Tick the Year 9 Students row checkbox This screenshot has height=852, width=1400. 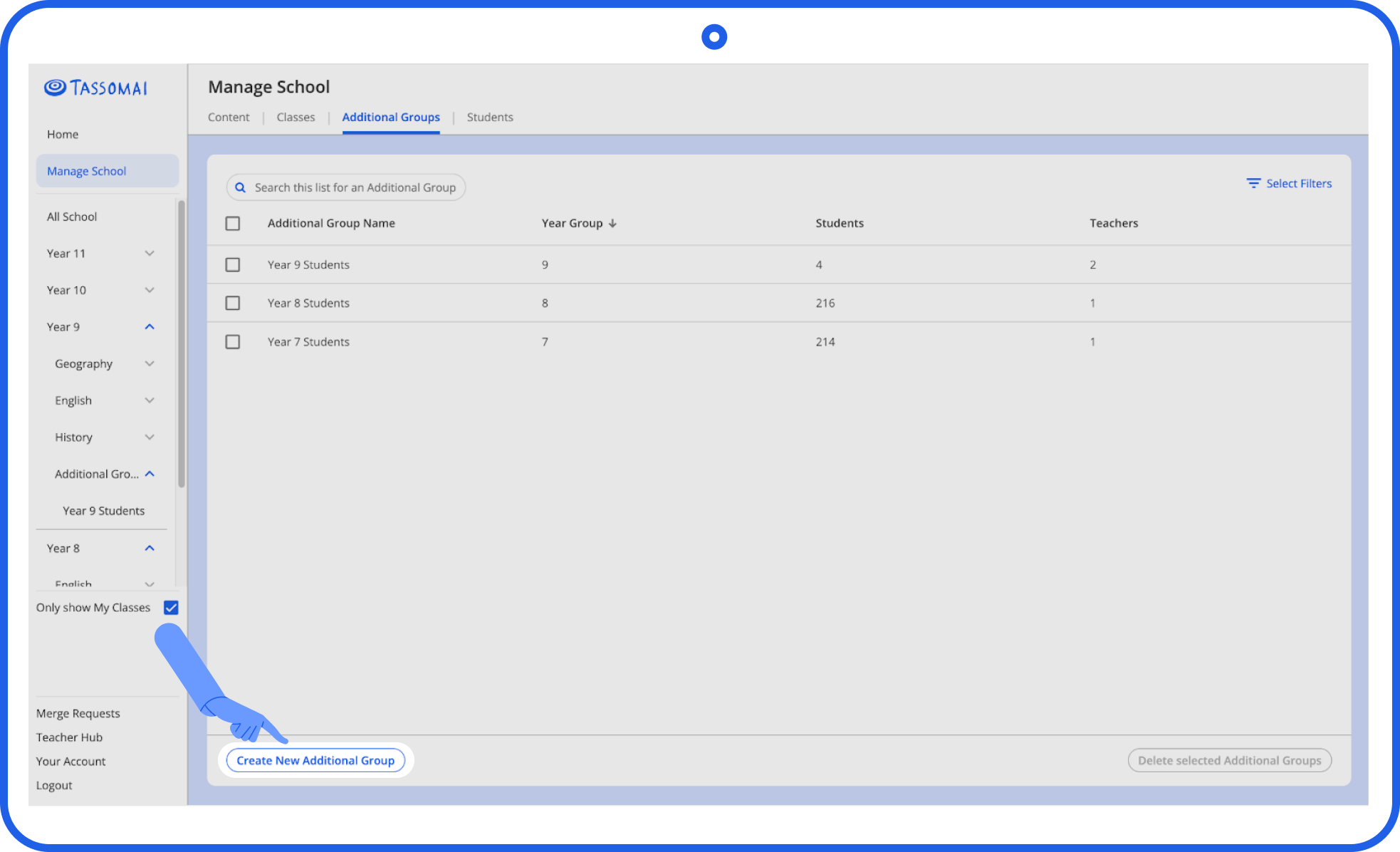click(x=233, y=265)
